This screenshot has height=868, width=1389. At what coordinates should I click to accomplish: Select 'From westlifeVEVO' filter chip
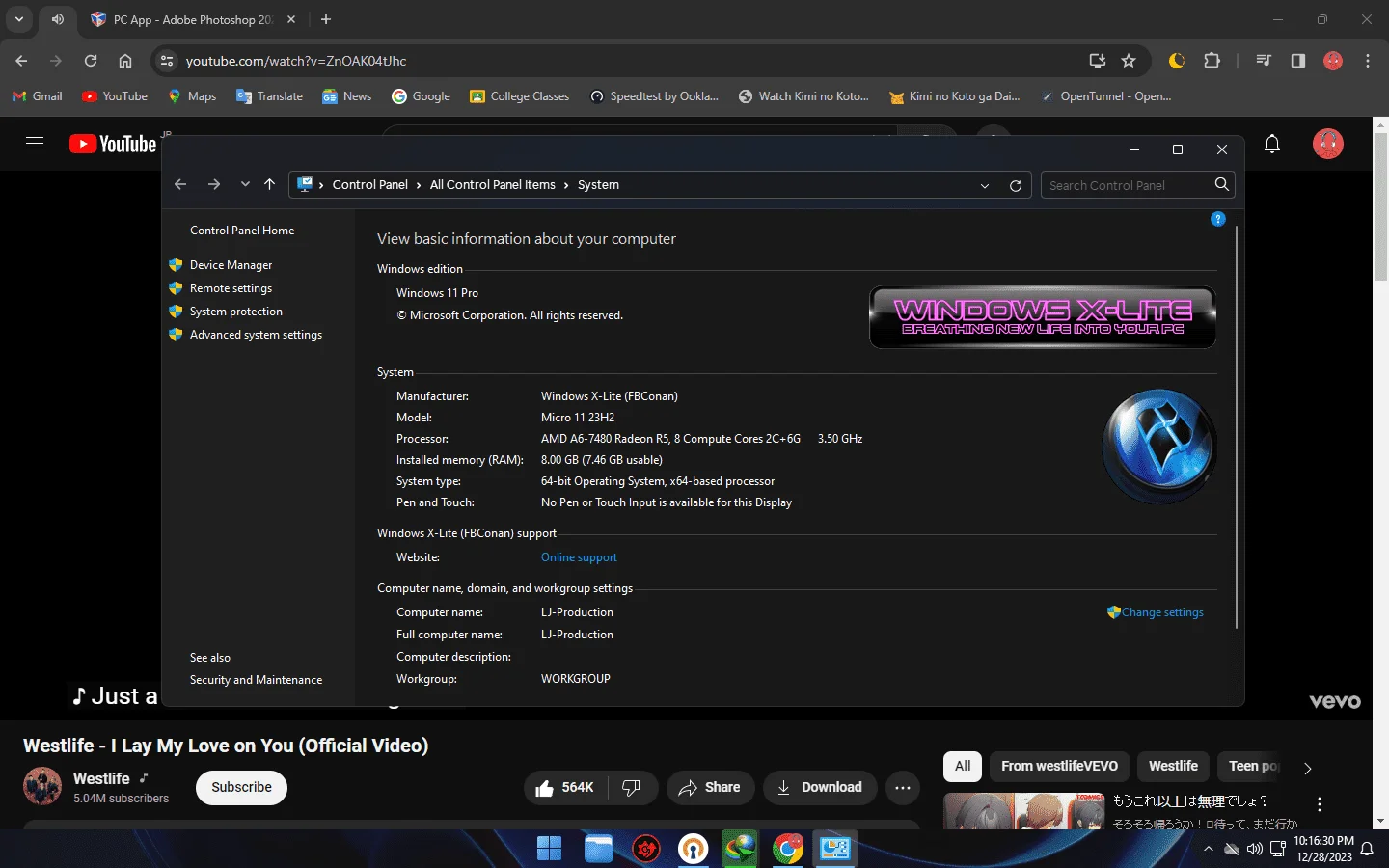pos(1059,766)
